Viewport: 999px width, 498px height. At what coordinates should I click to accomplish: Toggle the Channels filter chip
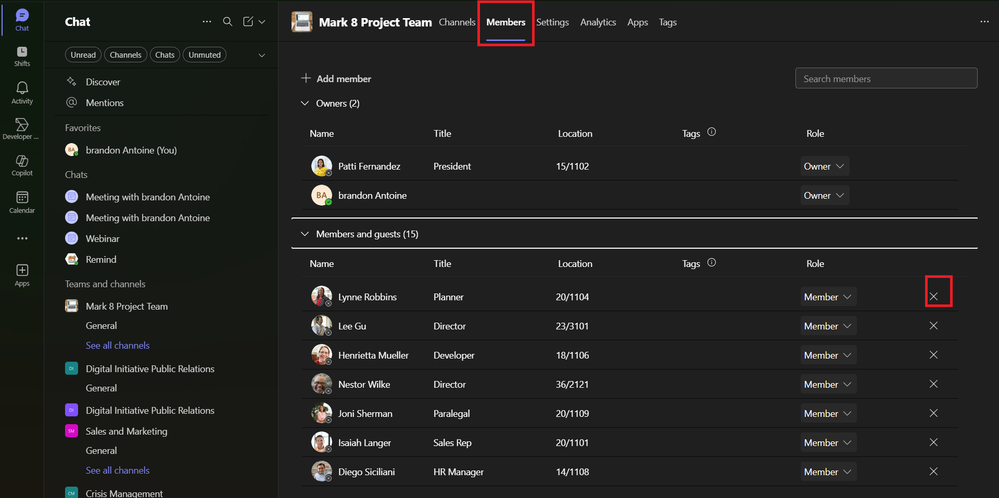[126, 55]
